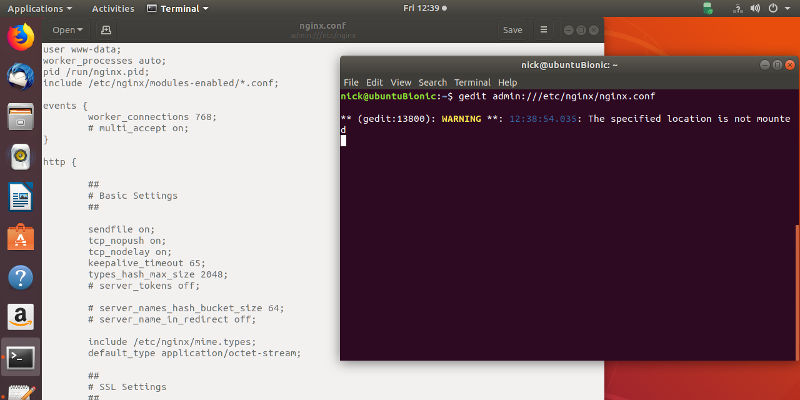Click gedit new document icon button
800x400 pixels.
pos(107,30)
